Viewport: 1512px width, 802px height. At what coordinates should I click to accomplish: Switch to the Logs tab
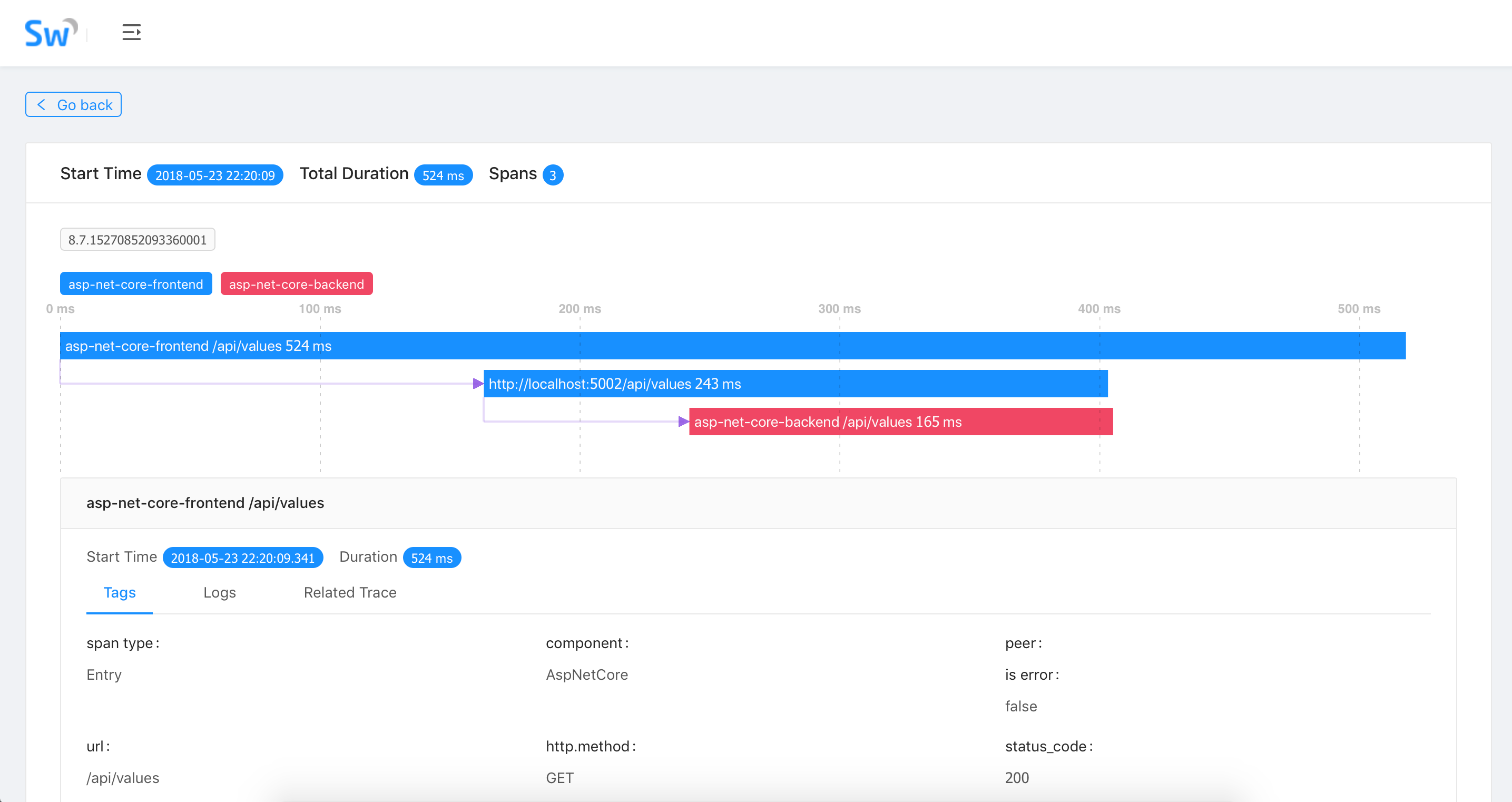tap(220, 593)
